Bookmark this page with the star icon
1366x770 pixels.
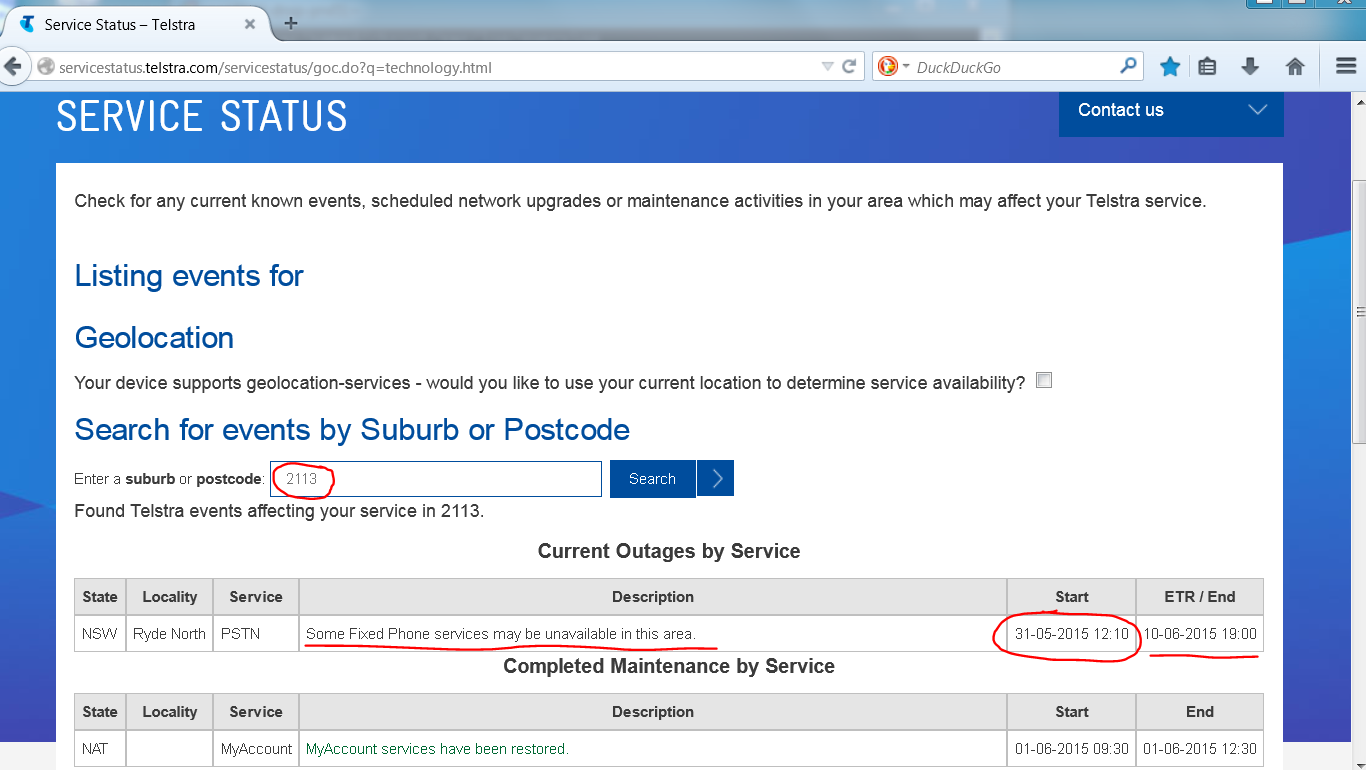coord(1170,67)
